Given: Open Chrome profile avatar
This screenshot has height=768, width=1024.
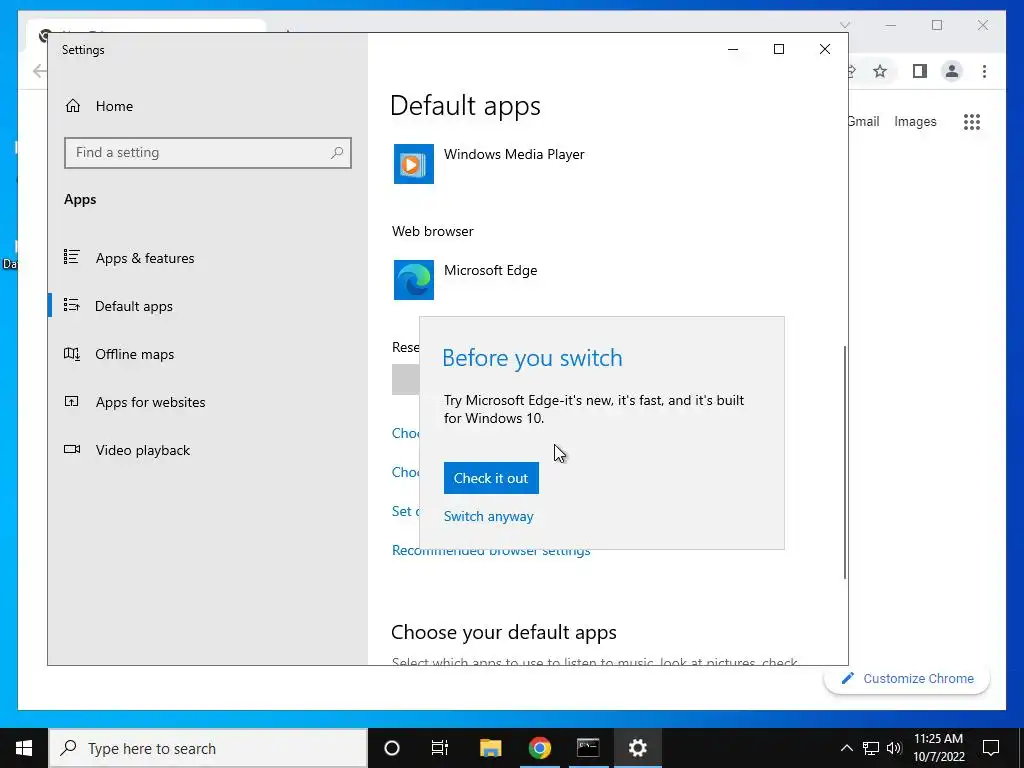Looking at the screenshot, I should point(952,71).
